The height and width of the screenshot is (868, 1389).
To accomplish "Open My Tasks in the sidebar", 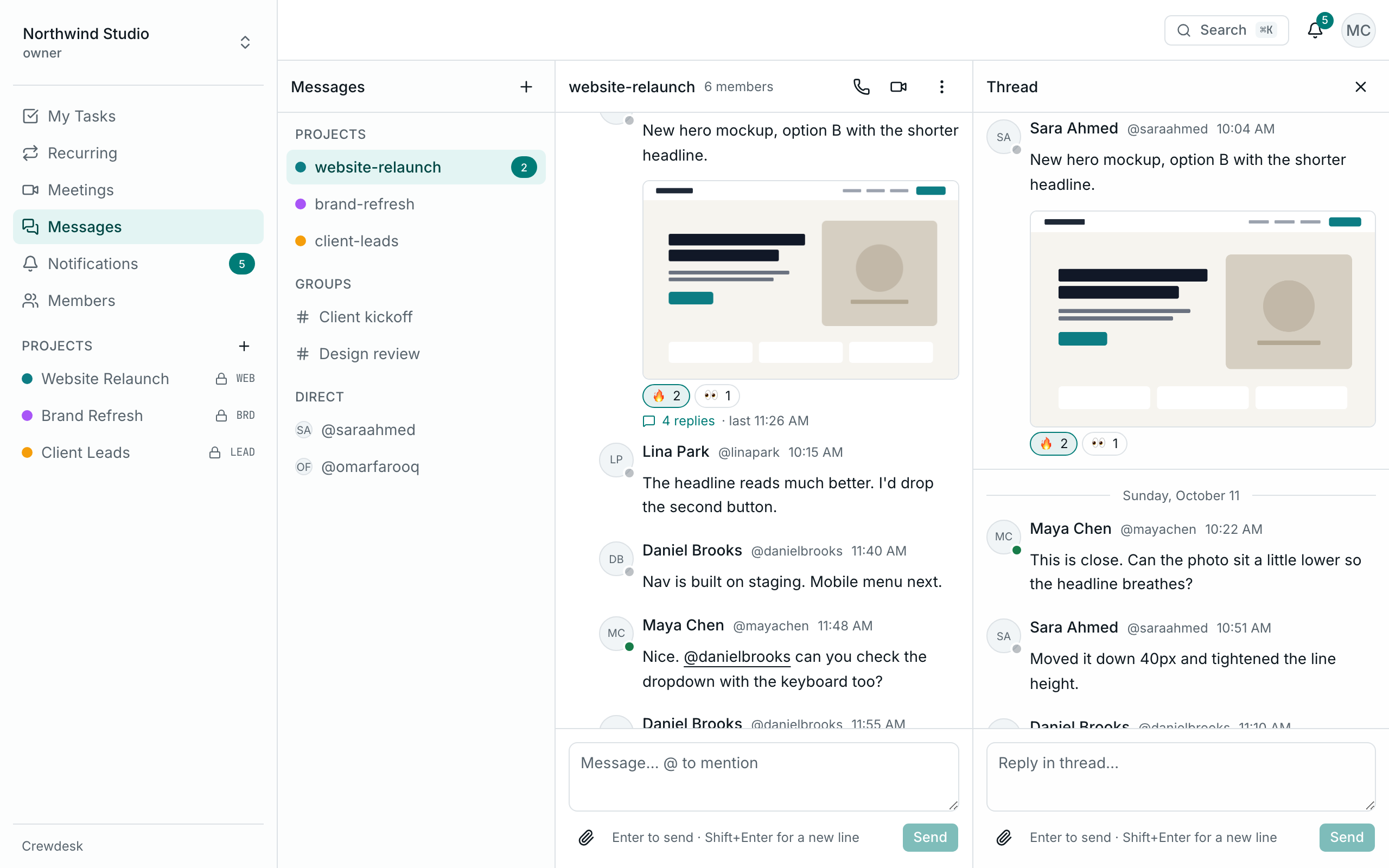I will point(138,116).
